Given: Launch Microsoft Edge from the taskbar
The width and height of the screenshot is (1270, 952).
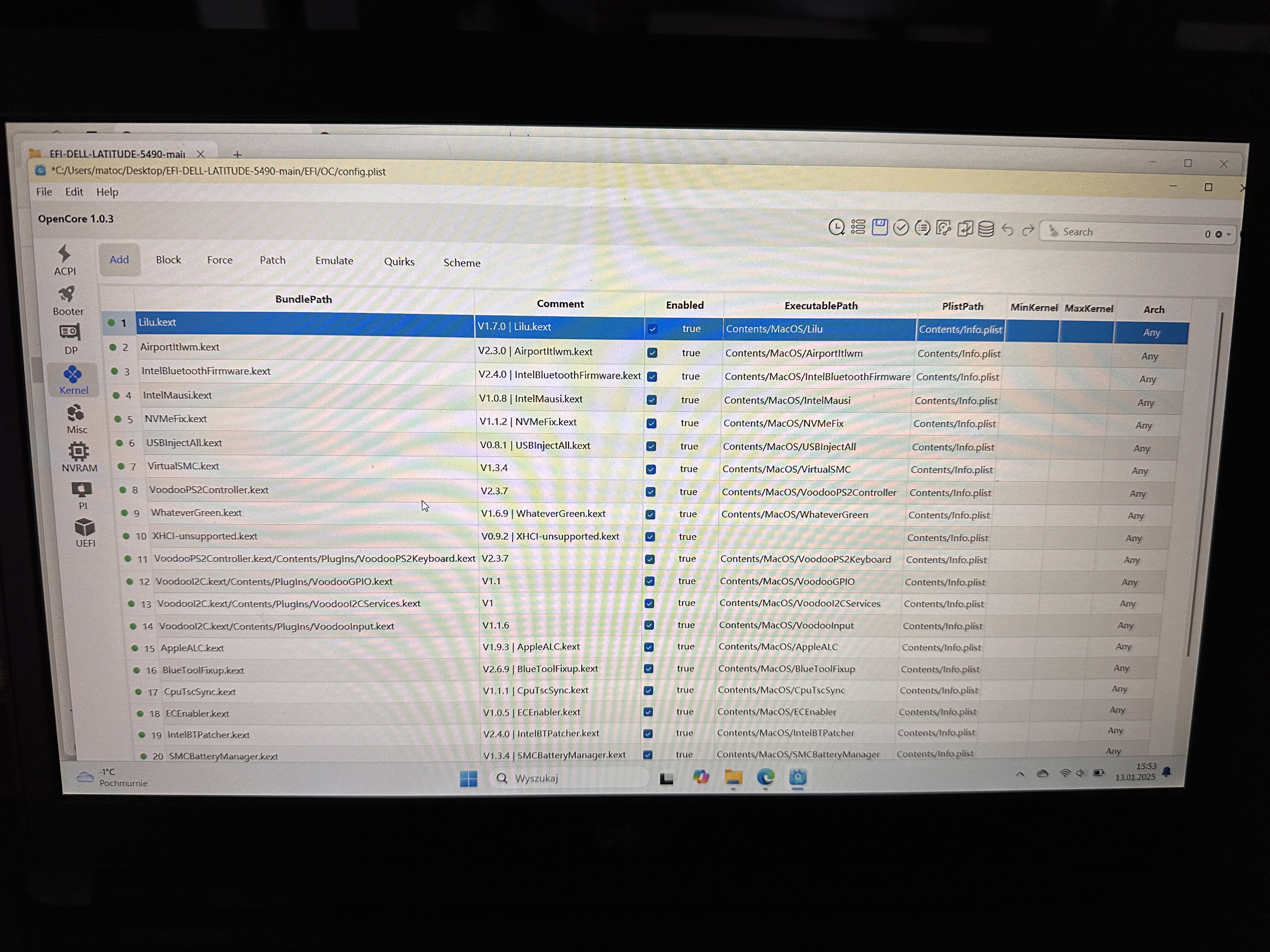Looking at the screenshot, I should 765,778.
